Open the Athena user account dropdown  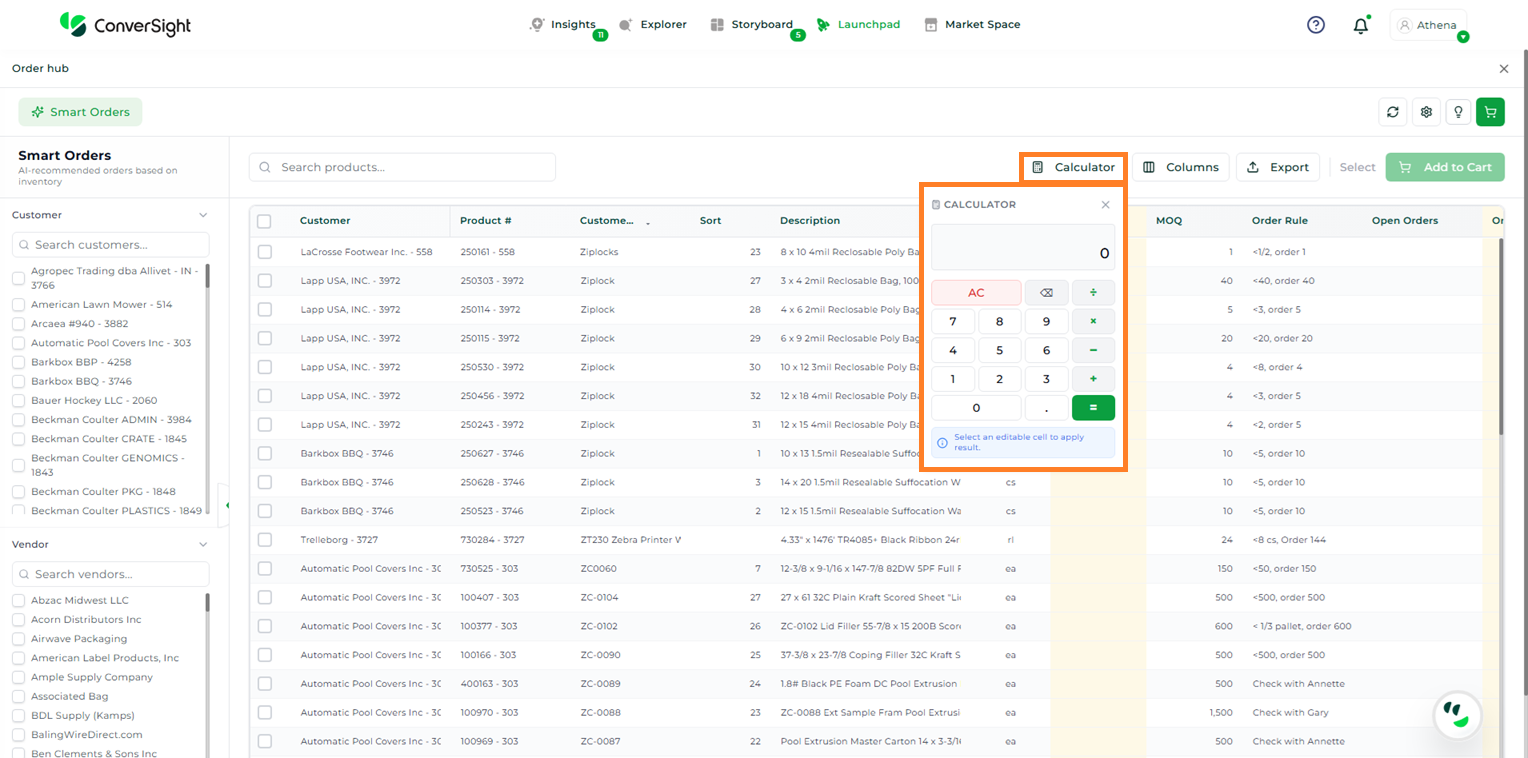pyautogui.click(x=1428, y=26)
